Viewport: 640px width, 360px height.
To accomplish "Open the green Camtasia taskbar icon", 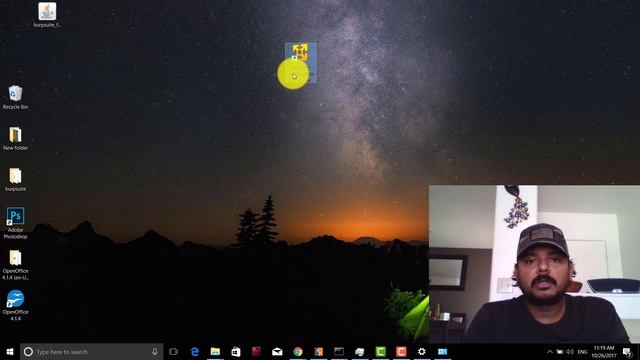I will (x=380, y=351).
